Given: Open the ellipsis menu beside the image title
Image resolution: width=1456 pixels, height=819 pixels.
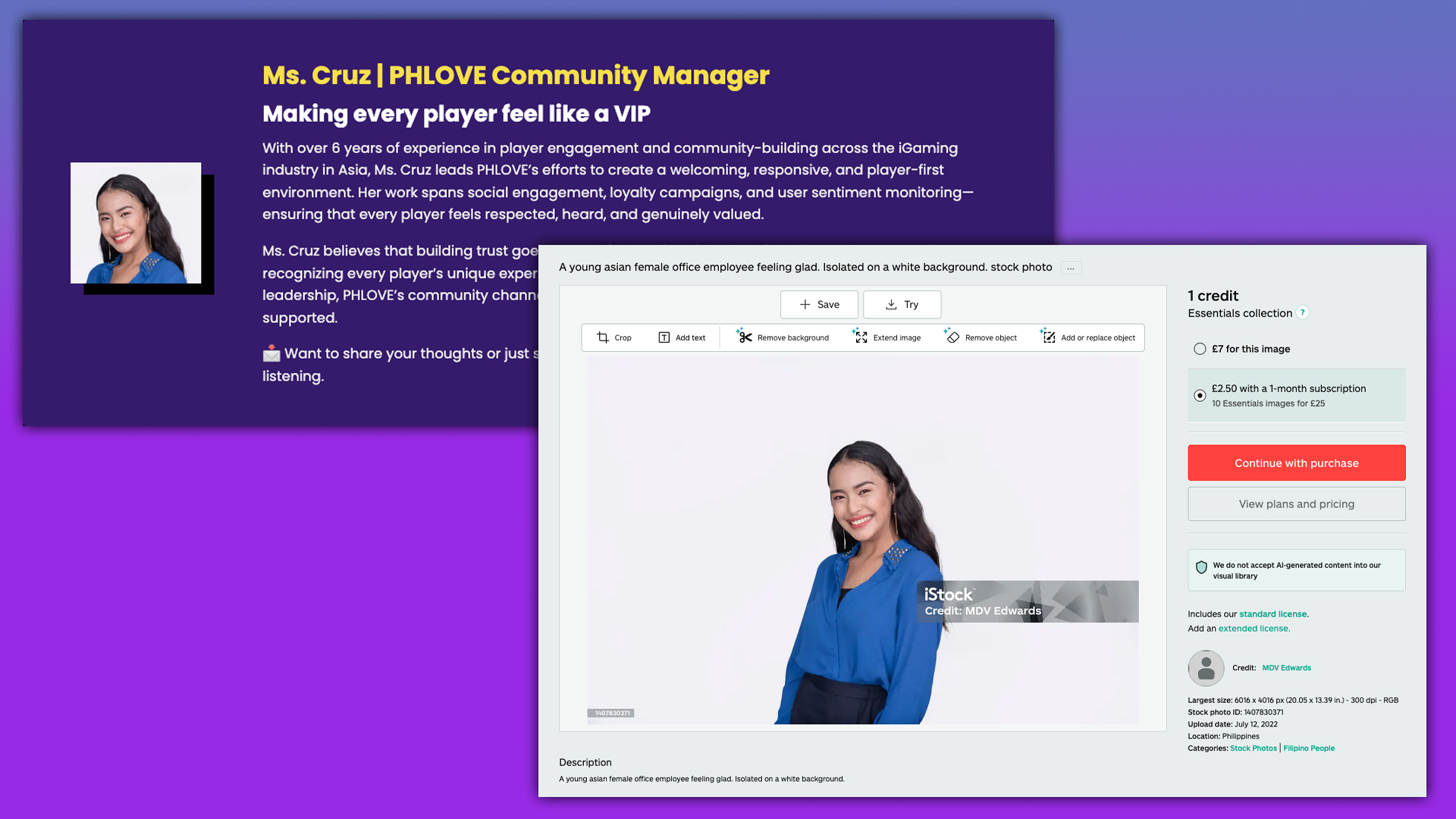Looking at the screenshot, I should (x=1071, y=268).
